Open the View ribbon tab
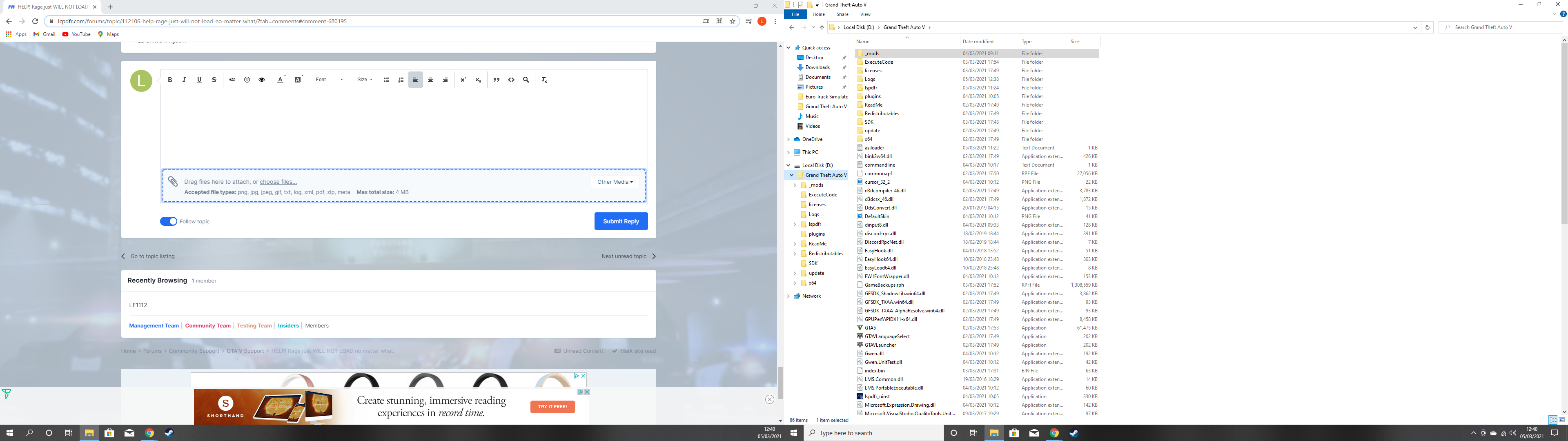The image size is (1568, 441). pos(865,14)
